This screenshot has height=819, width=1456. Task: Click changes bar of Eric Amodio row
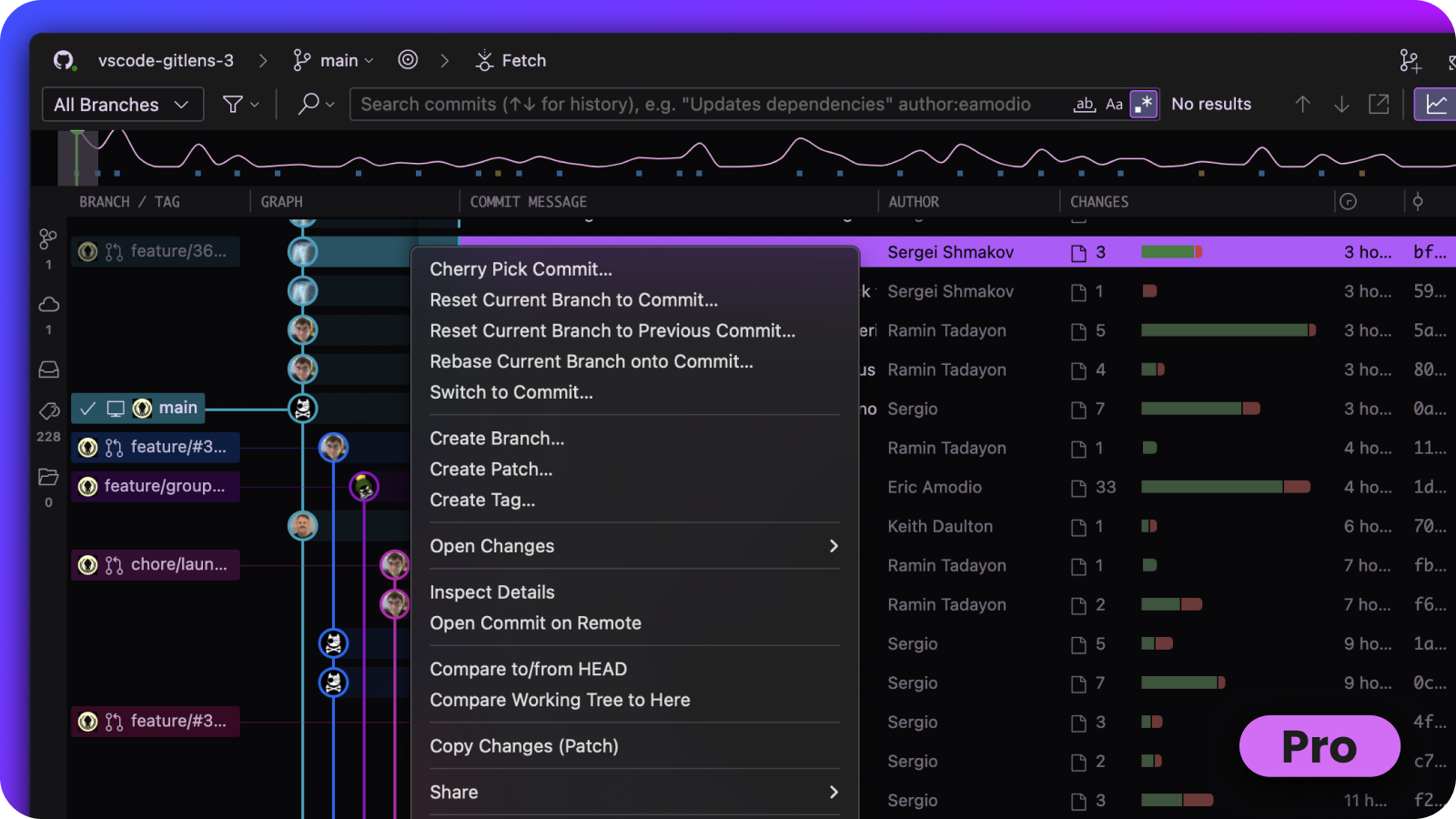point(1226,487)
